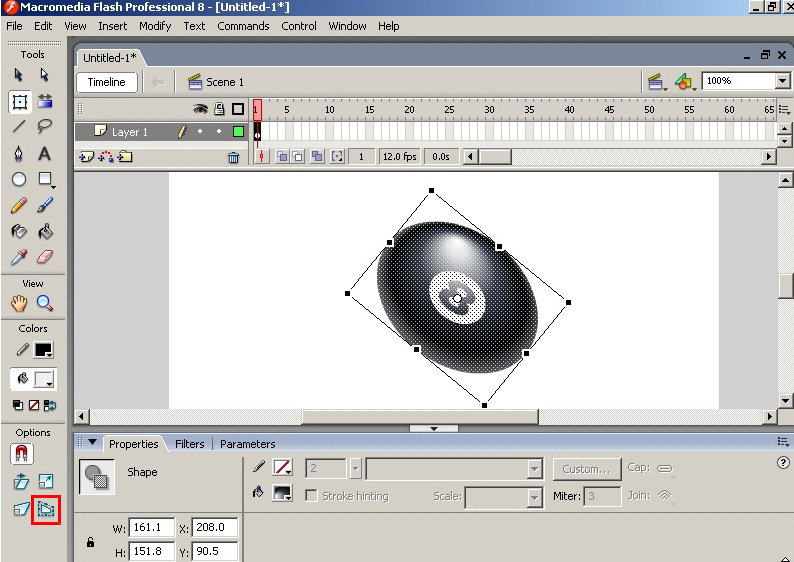Select the Pen tool
This screenshot has width=794, height=562.
tap(19, 153)
